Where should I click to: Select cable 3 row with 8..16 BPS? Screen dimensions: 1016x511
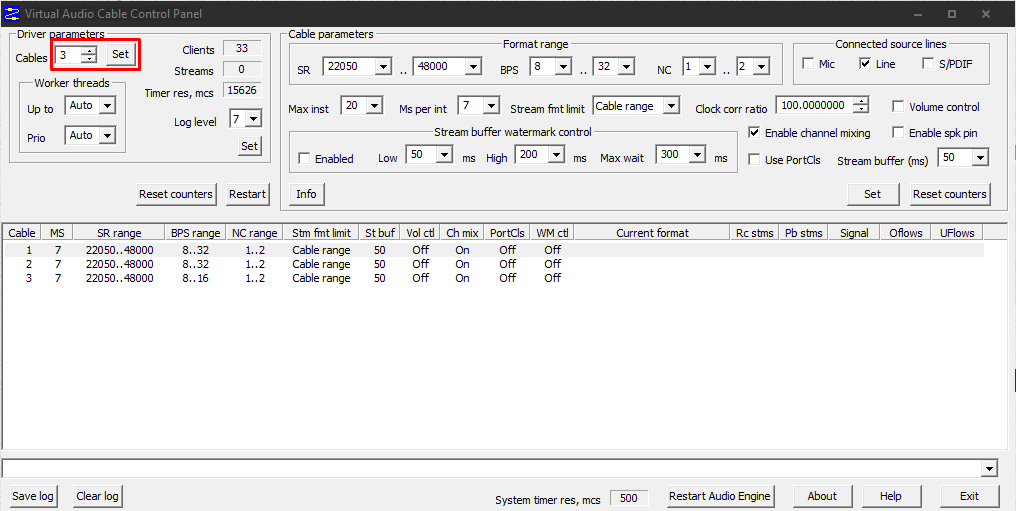pos(494,278)
